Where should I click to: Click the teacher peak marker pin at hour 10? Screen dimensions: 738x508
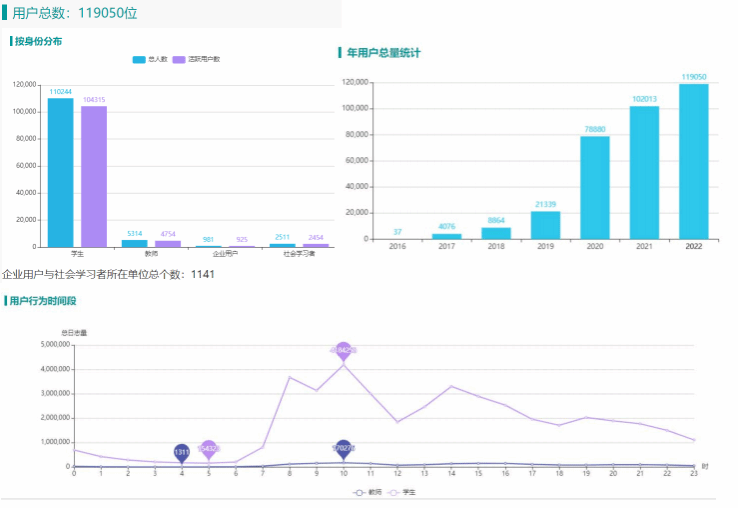click(343, 448)
